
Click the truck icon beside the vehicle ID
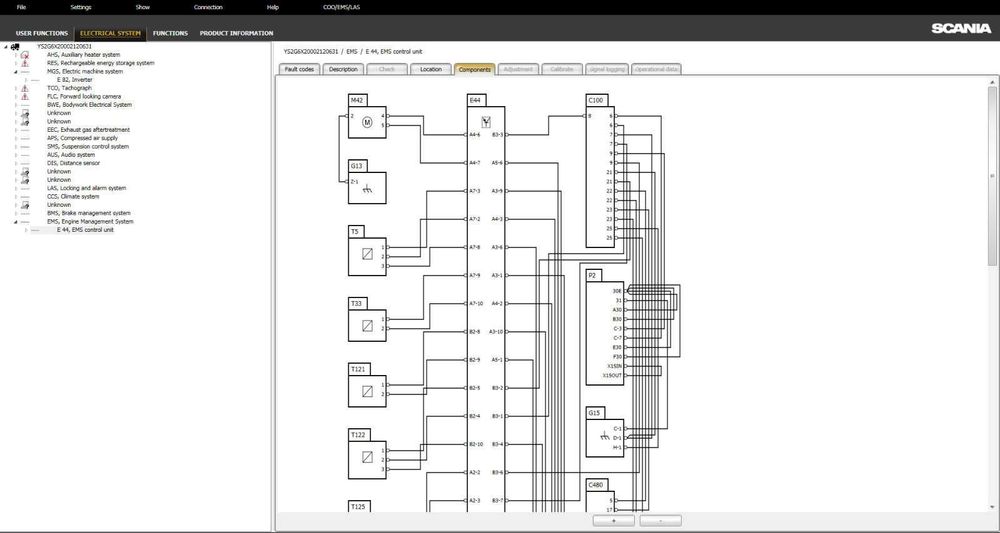click(x=15, y=47)
